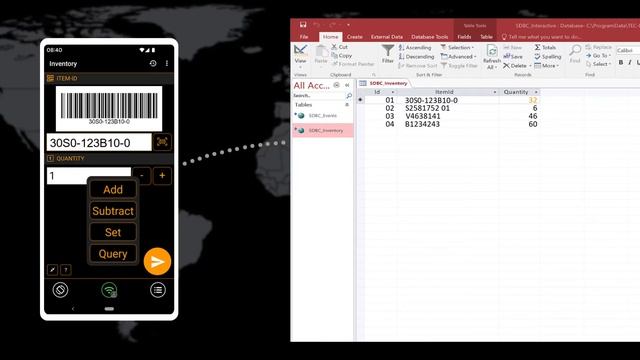Click the View button in ribbon

point(300,57)
